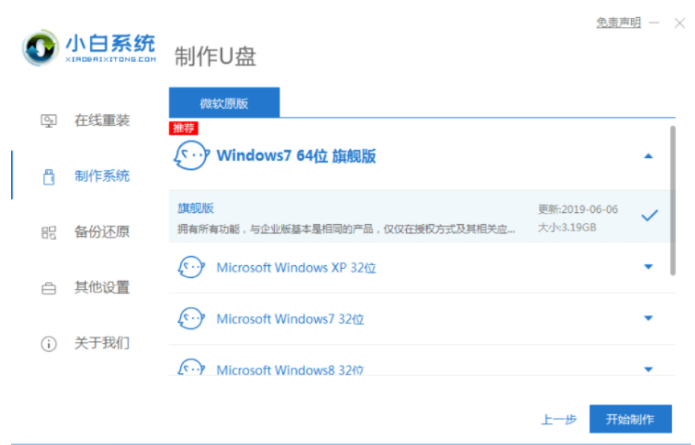This screenshot has height=445, width=695.
Task: Click the 其他设置 toolbox icon
Action: 48,288
